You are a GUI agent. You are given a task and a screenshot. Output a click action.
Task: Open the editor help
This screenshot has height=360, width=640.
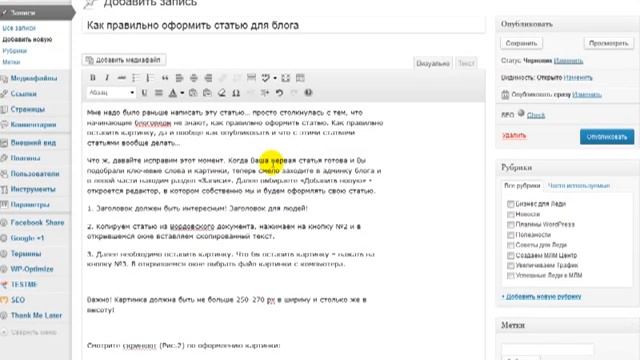[308, 93]
